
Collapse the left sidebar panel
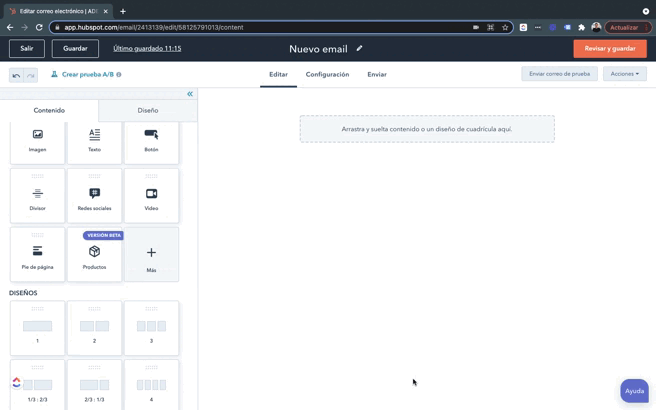(190, 94)
